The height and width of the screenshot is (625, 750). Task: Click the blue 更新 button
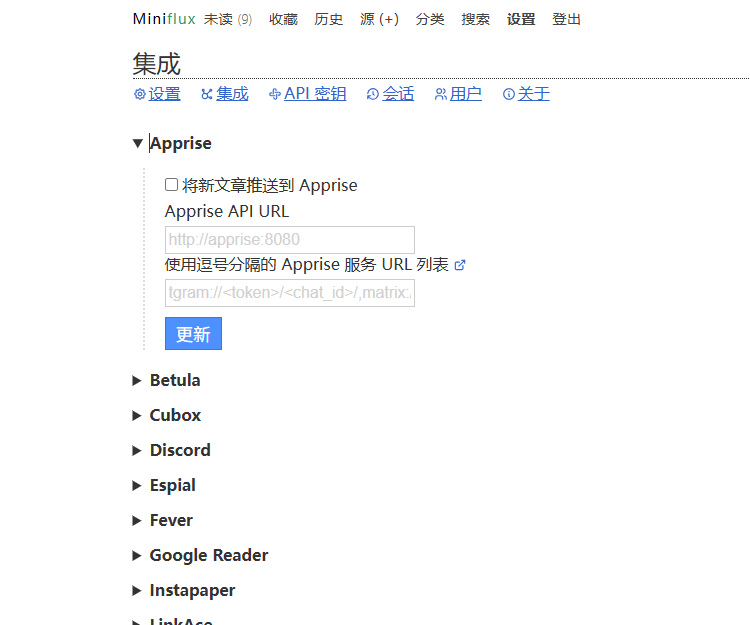coord(193,333)
